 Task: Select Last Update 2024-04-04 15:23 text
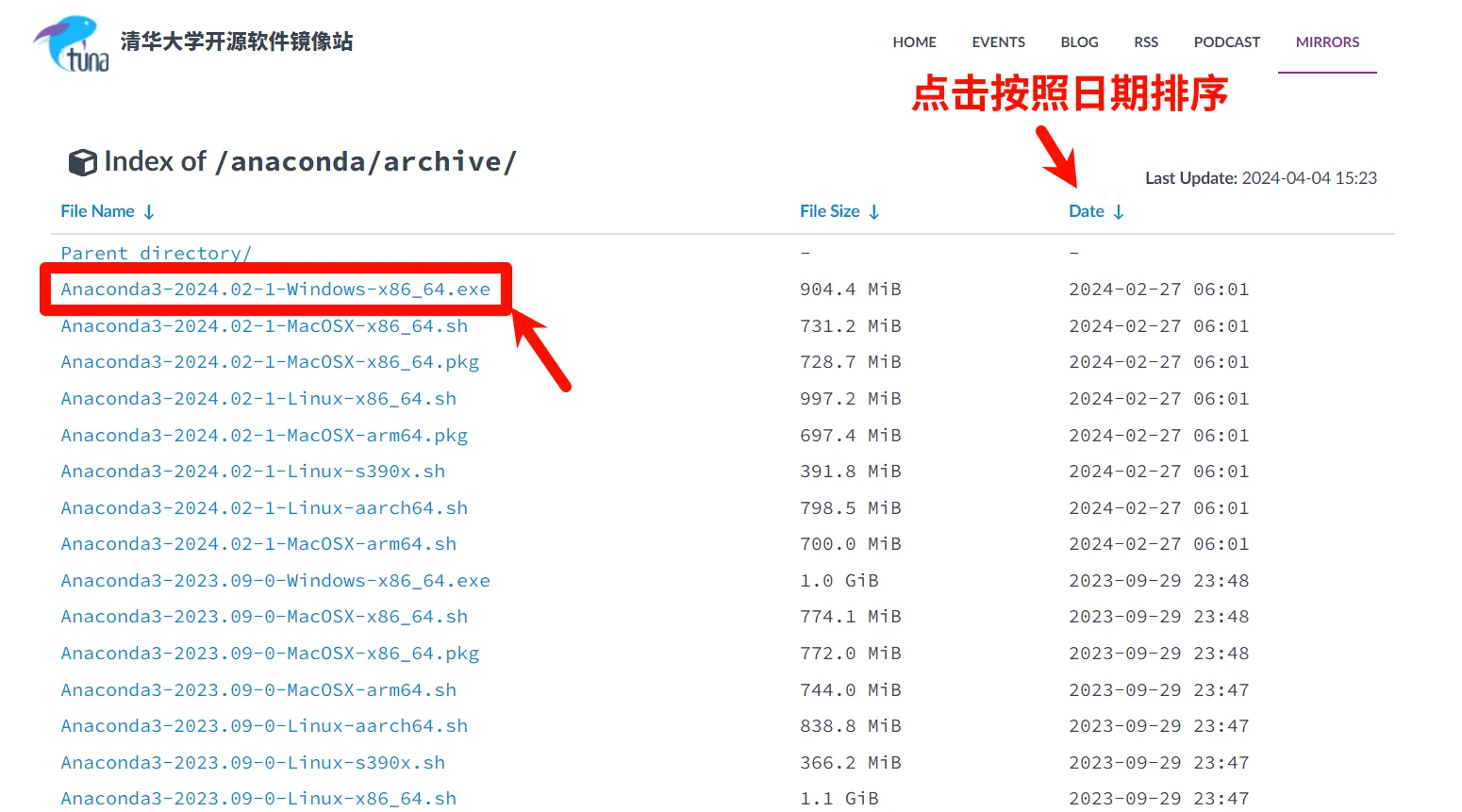coord(1261,178)
